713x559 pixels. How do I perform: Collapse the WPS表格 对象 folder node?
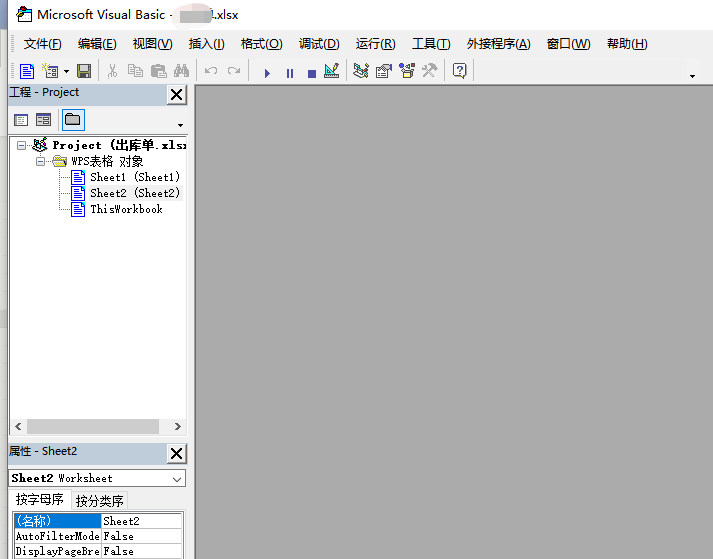click(x=40, y=161)
